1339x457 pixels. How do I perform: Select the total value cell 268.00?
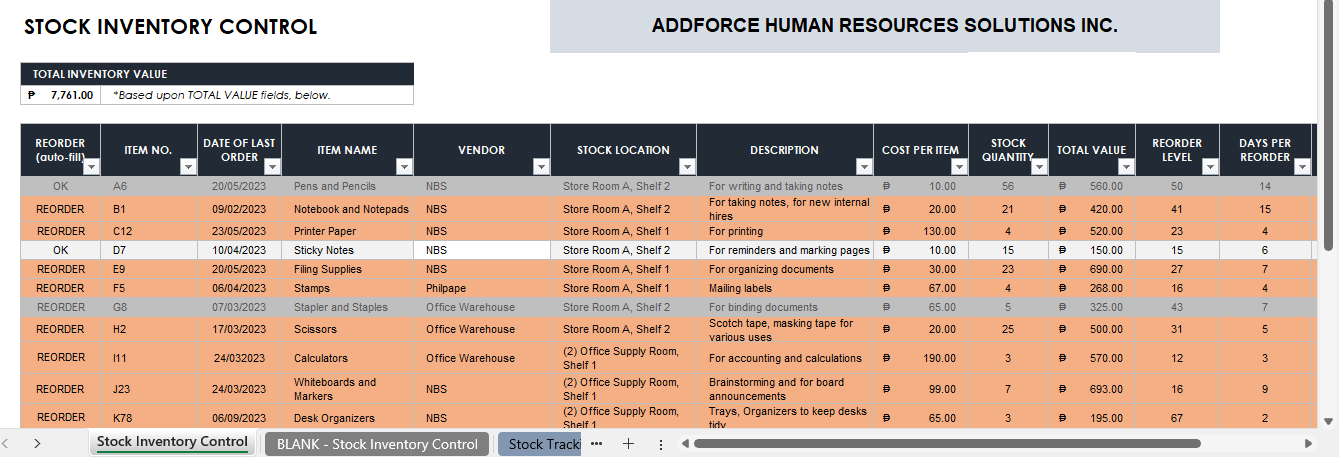click(1092, 288)
